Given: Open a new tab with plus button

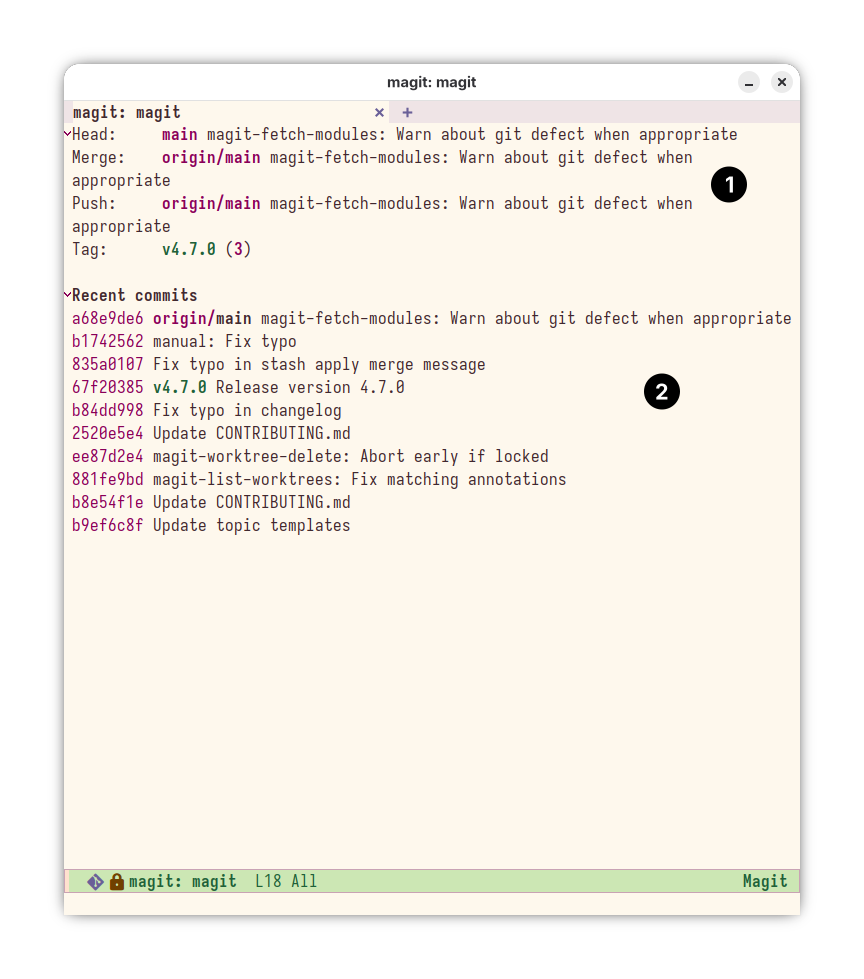Looking at the screenshot, I should (x=407, y=112).
